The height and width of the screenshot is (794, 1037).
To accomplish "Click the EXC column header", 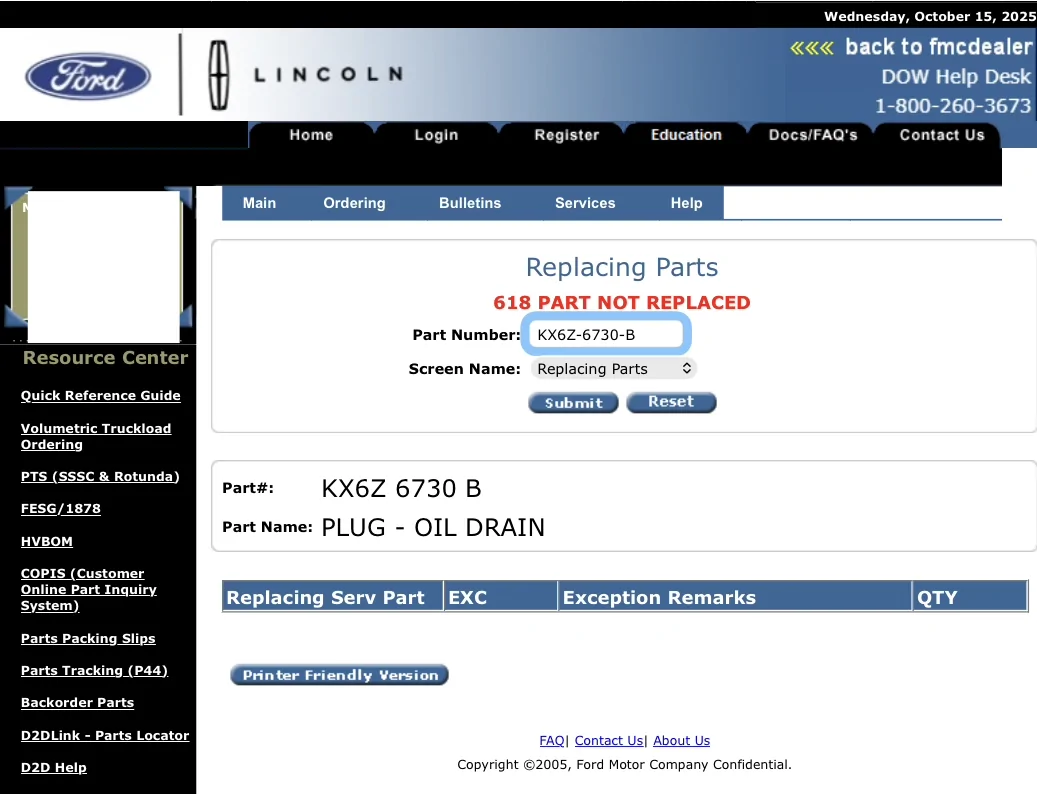I will pos(501,597).
